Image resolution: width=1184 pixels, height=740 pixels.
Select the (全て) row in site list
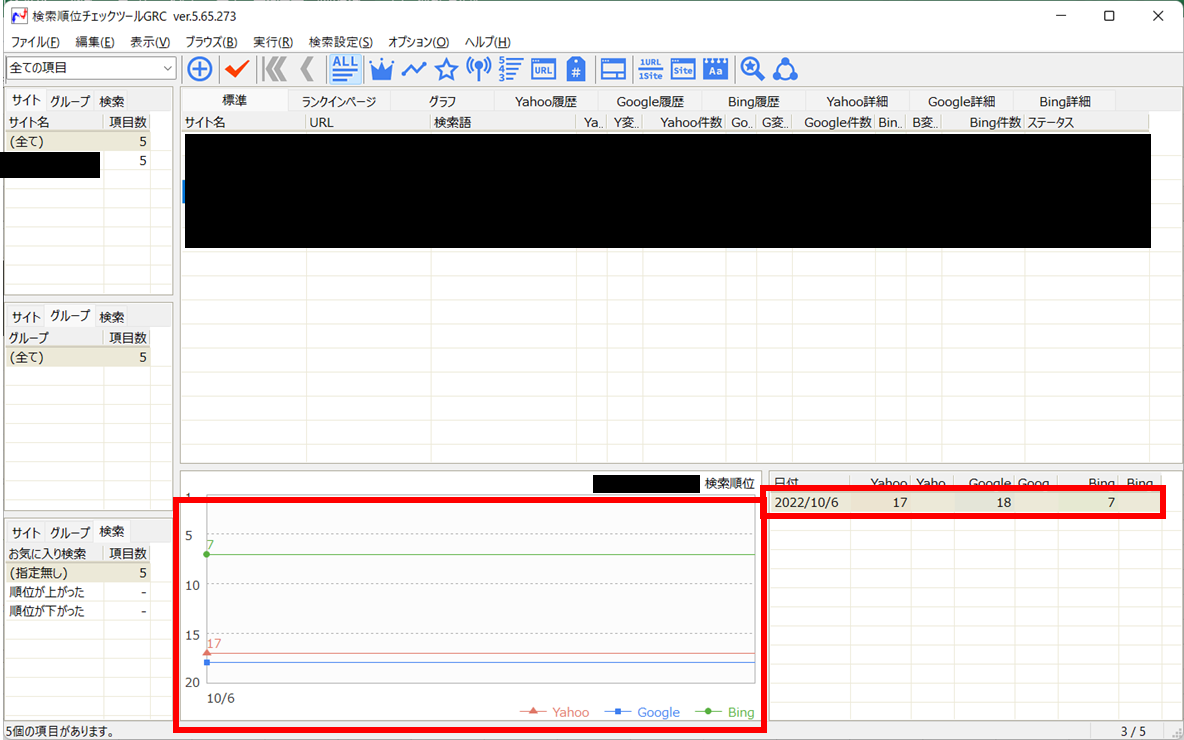pyautogui.click(x=78, y=141)
